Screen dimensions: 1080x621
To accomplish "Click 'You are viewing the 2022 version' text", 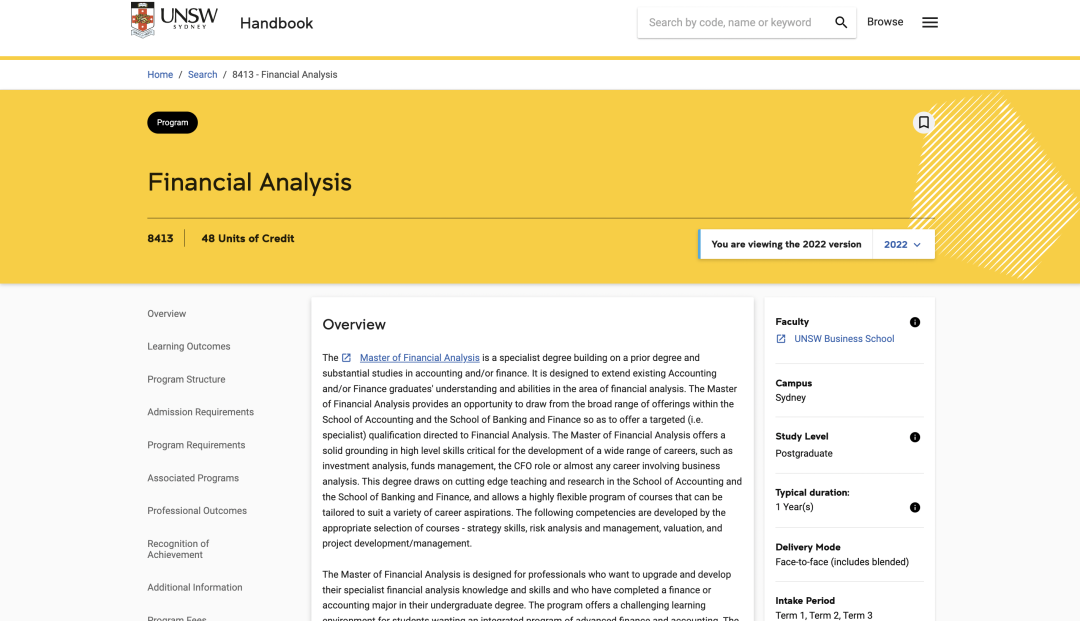I will coord(786,244).
